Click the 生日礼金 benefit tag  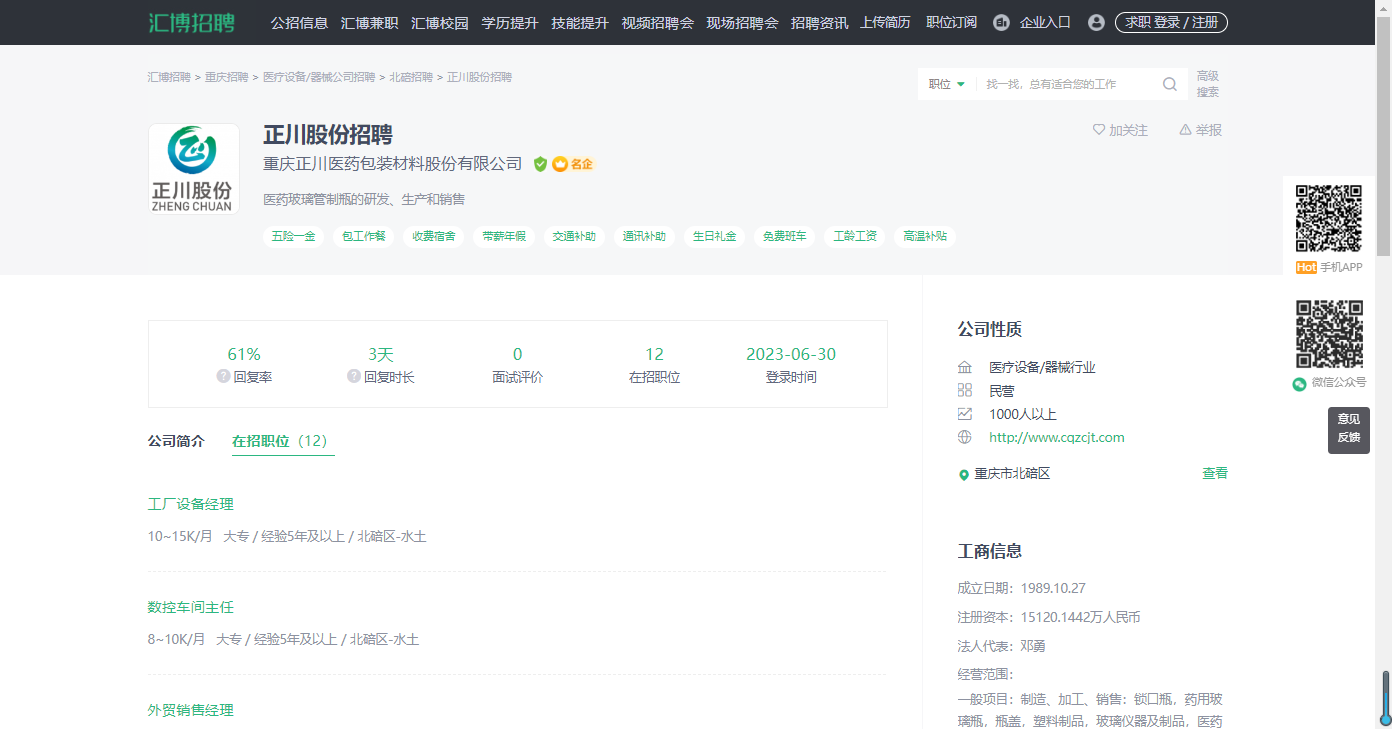(x=714, y=237)
